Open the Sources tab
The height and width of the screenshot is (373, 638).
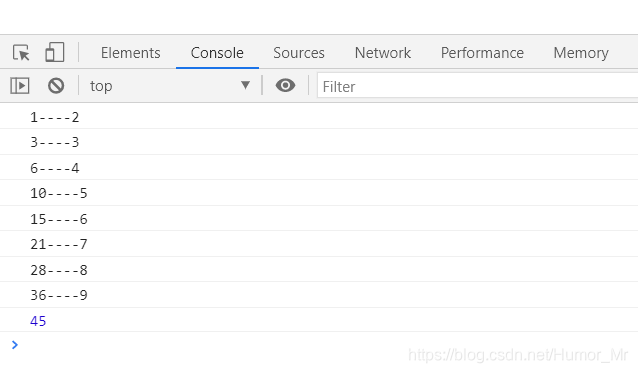[x=299, y=53]
